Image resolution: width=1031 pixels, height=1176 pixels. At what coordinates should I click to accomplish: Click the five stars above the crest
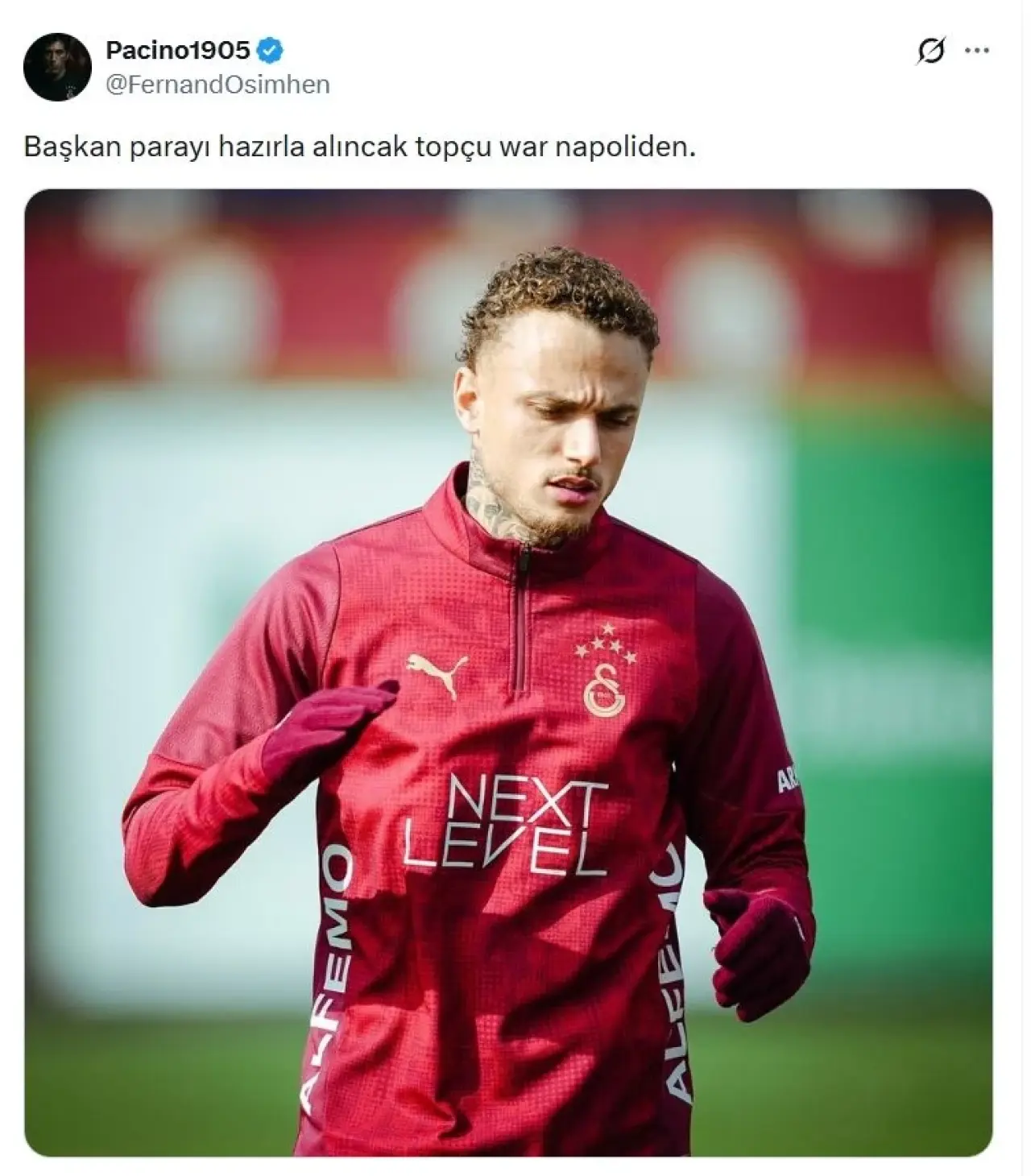pos(606,644)
